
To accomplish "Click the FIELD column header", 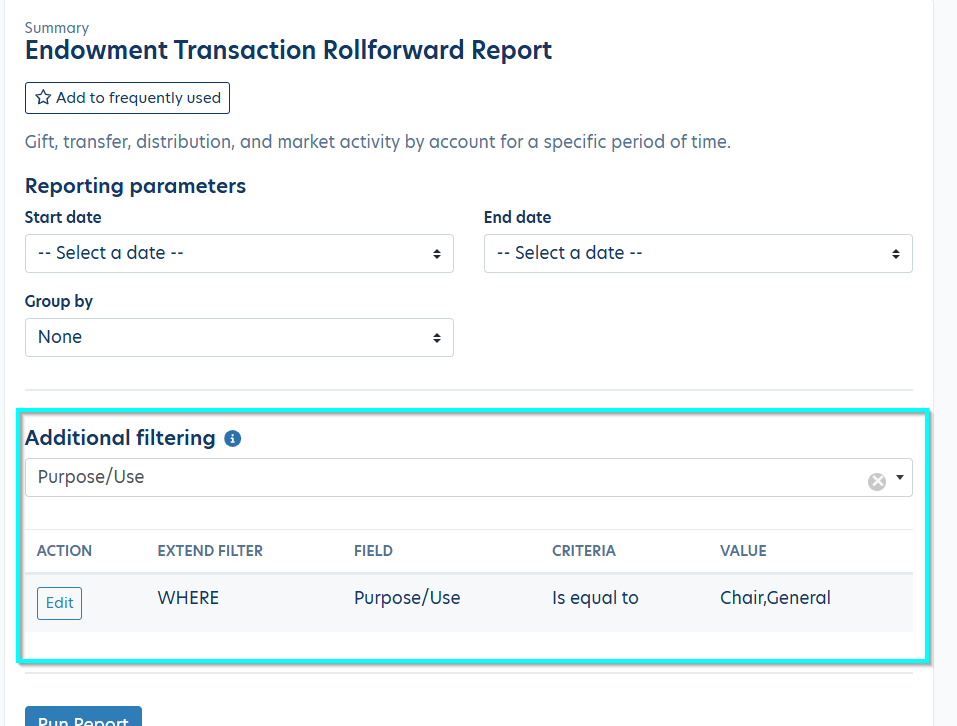I will click(373, 551).
